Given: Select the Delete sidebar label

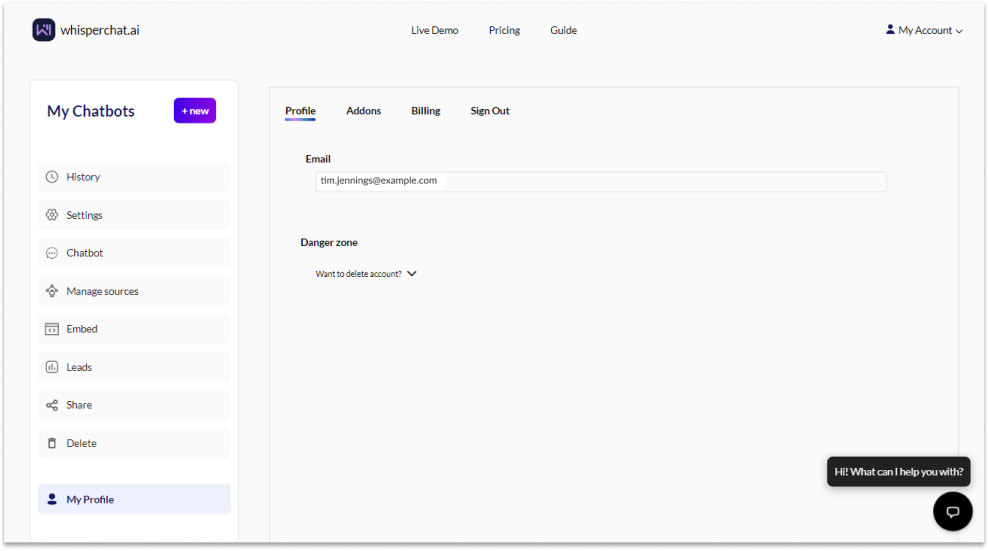Looking at the screenshot, I should tap(81, 443).
